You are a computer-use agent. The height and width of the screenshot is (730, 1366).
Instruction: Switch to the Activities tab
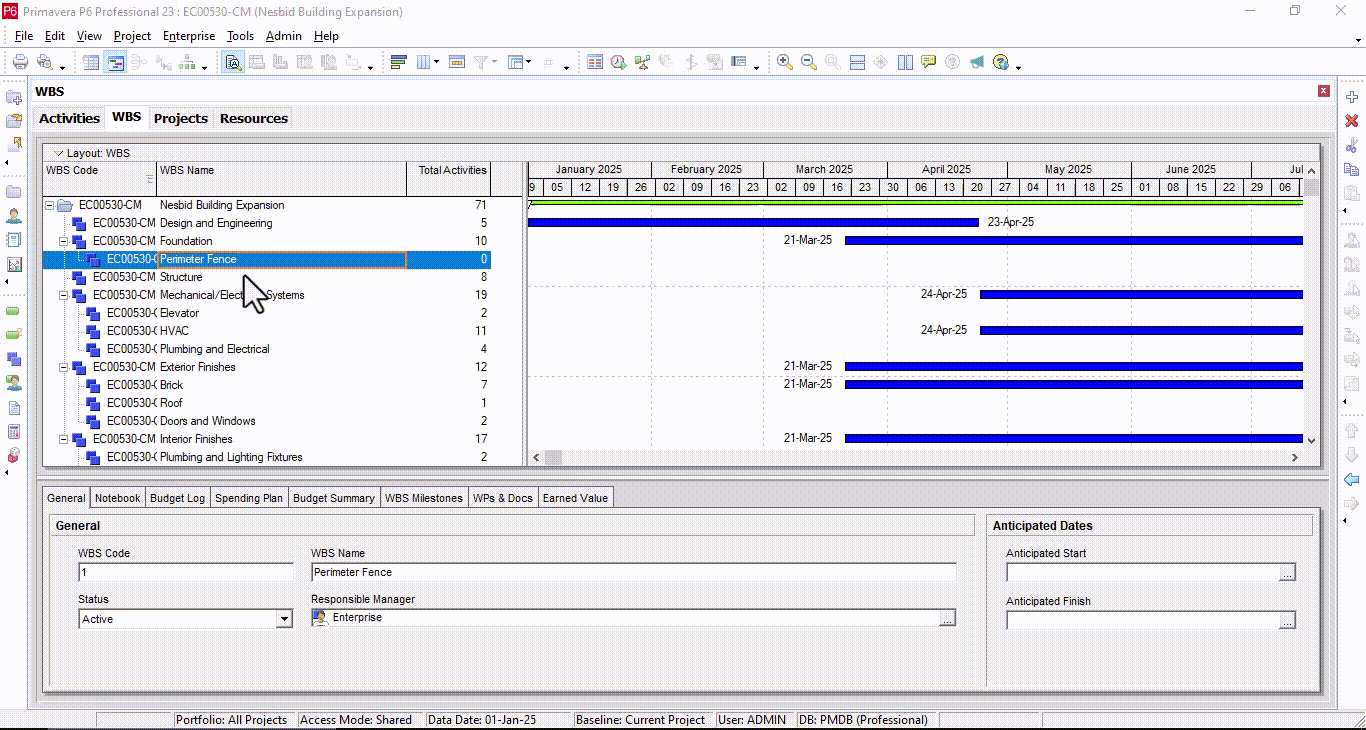69,118
